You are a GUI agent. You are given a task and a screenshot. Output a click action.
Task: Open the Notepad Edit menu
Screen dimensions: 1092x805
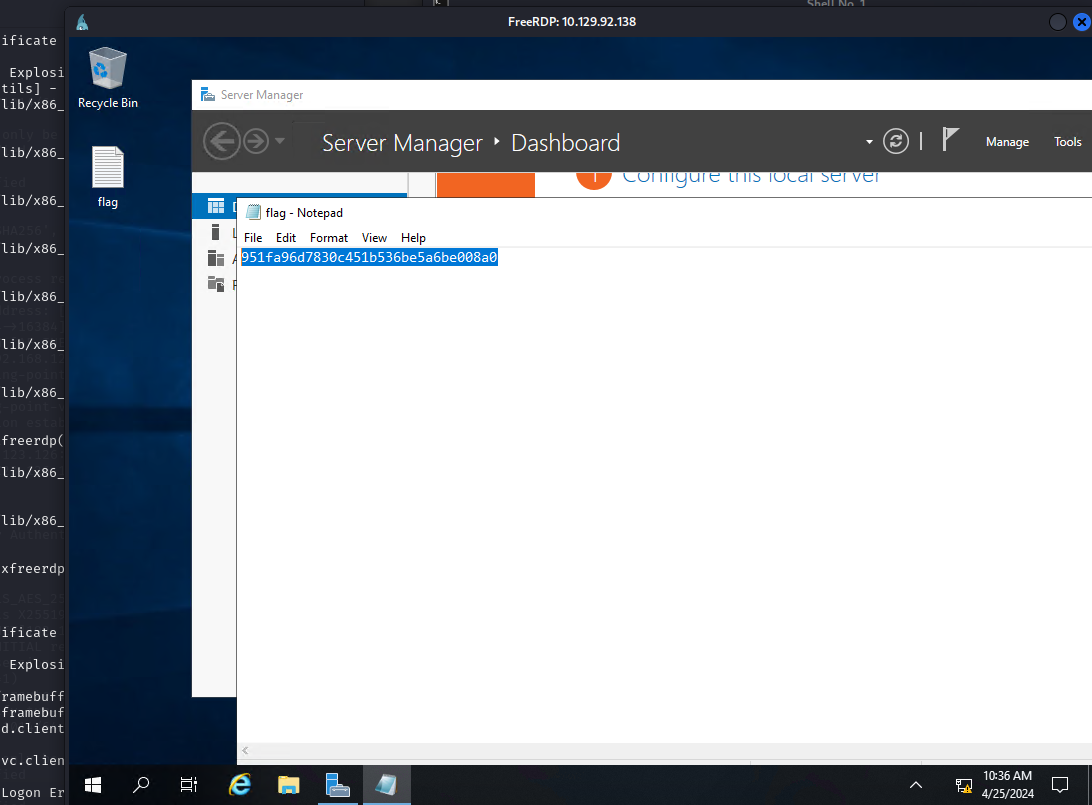coord(286,237)
